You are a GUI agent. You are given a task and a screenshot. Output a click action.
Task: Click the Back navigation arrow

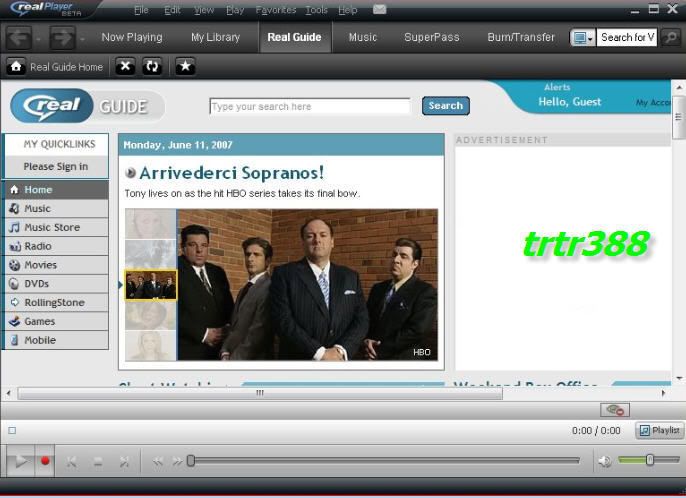point(18,38)
